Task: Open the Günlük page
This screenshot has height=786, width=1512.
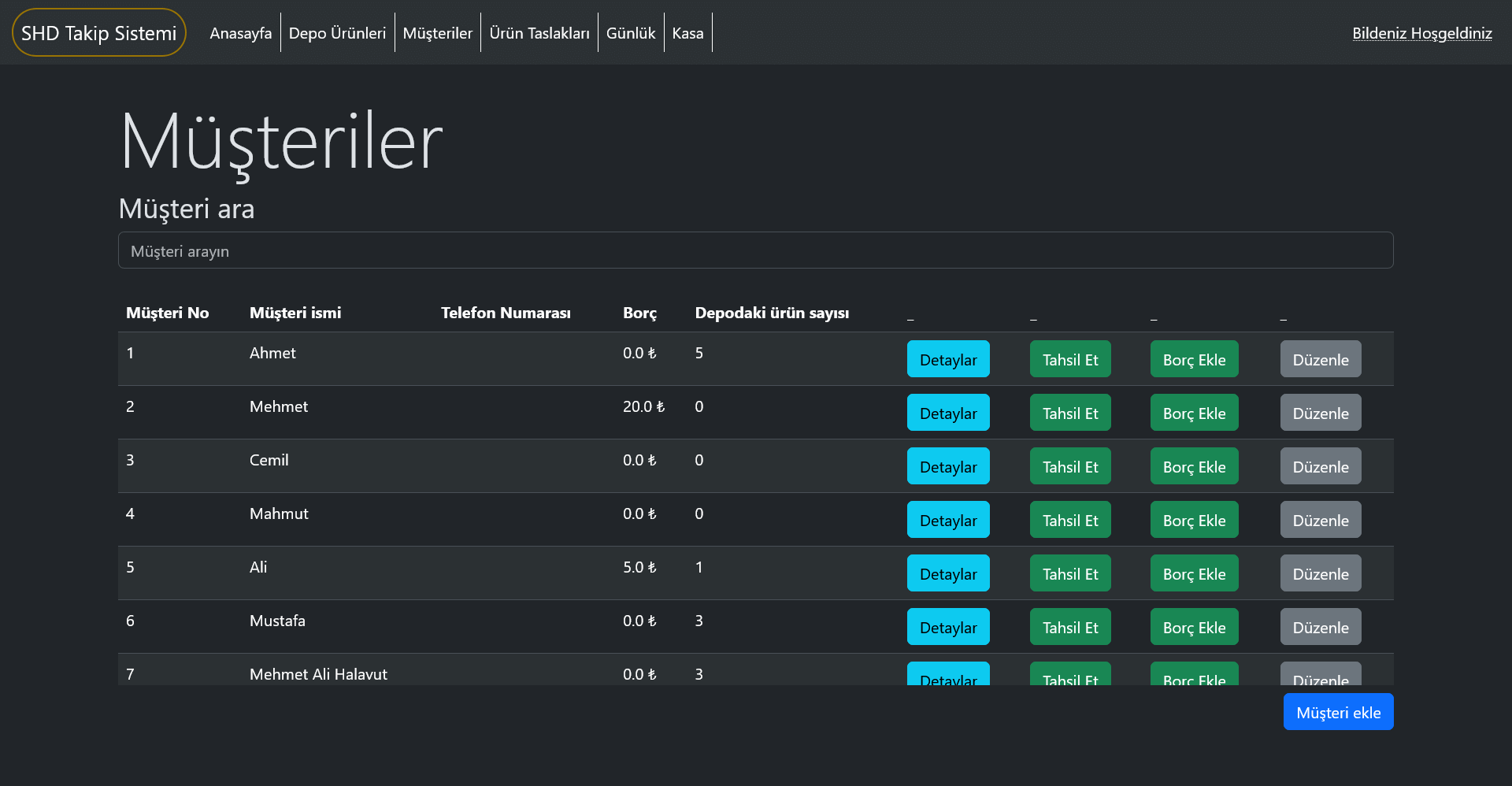Action: pos(630,33)
